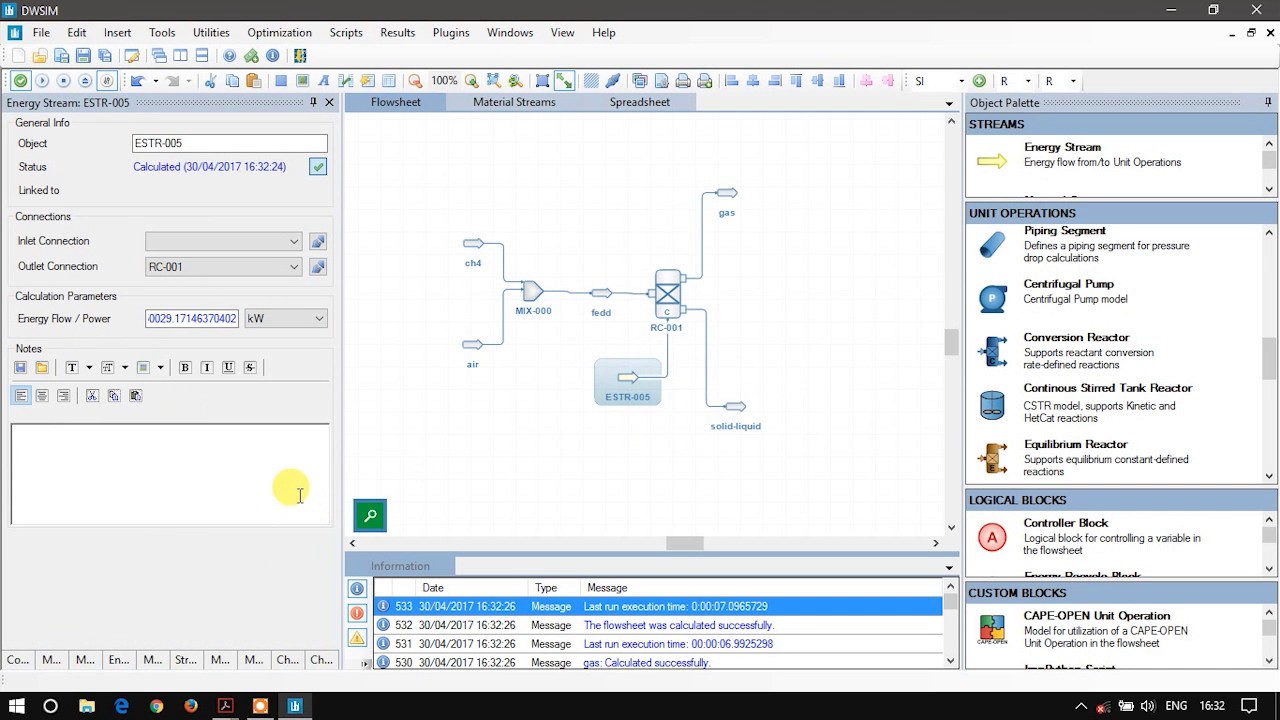Click the MIX-000 mixer on the flowsheet
Viewport: 1280px width, 720px height.
coord(532,291)
